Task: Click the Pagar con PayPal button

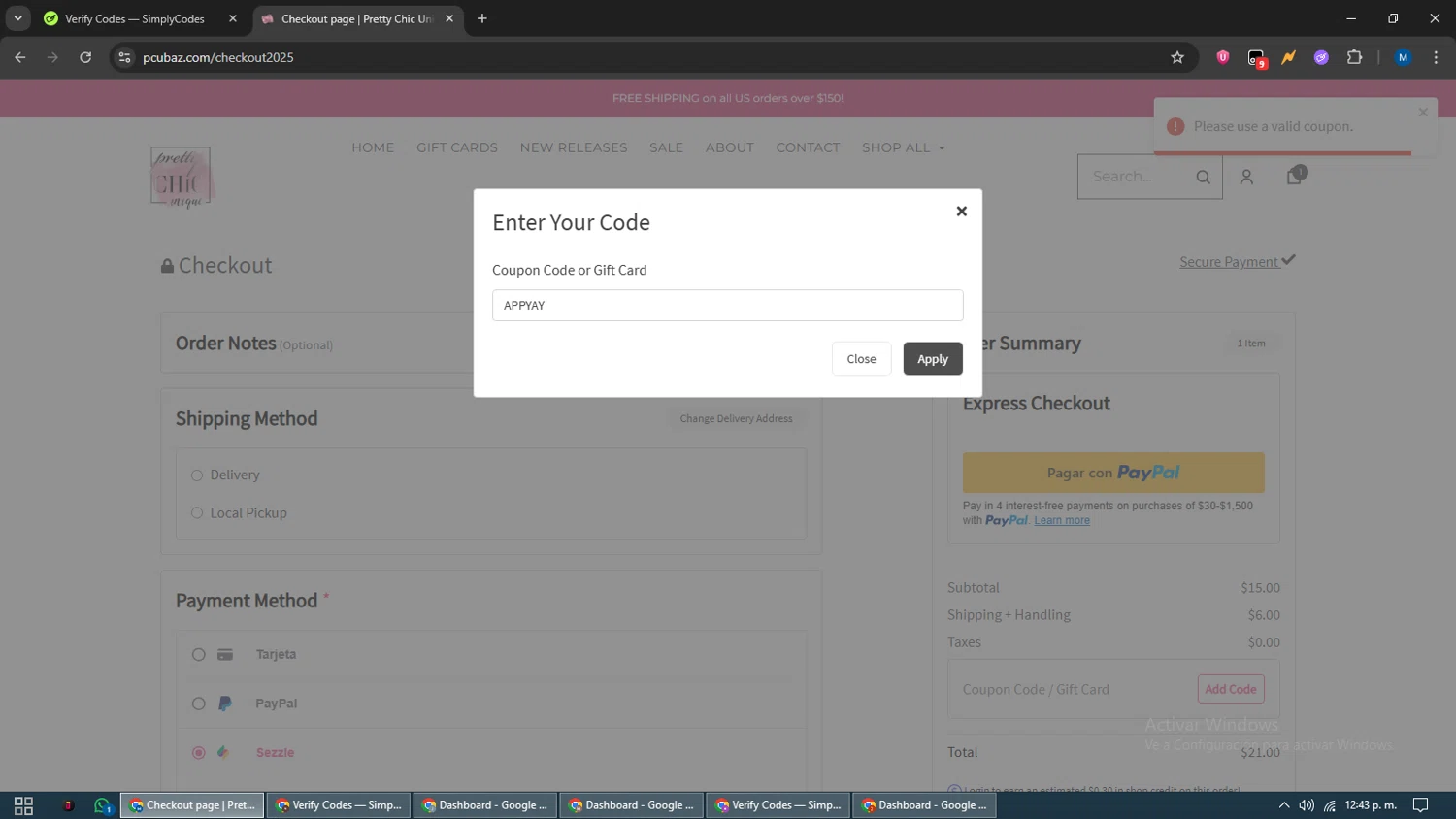Action: [1113, 473]
